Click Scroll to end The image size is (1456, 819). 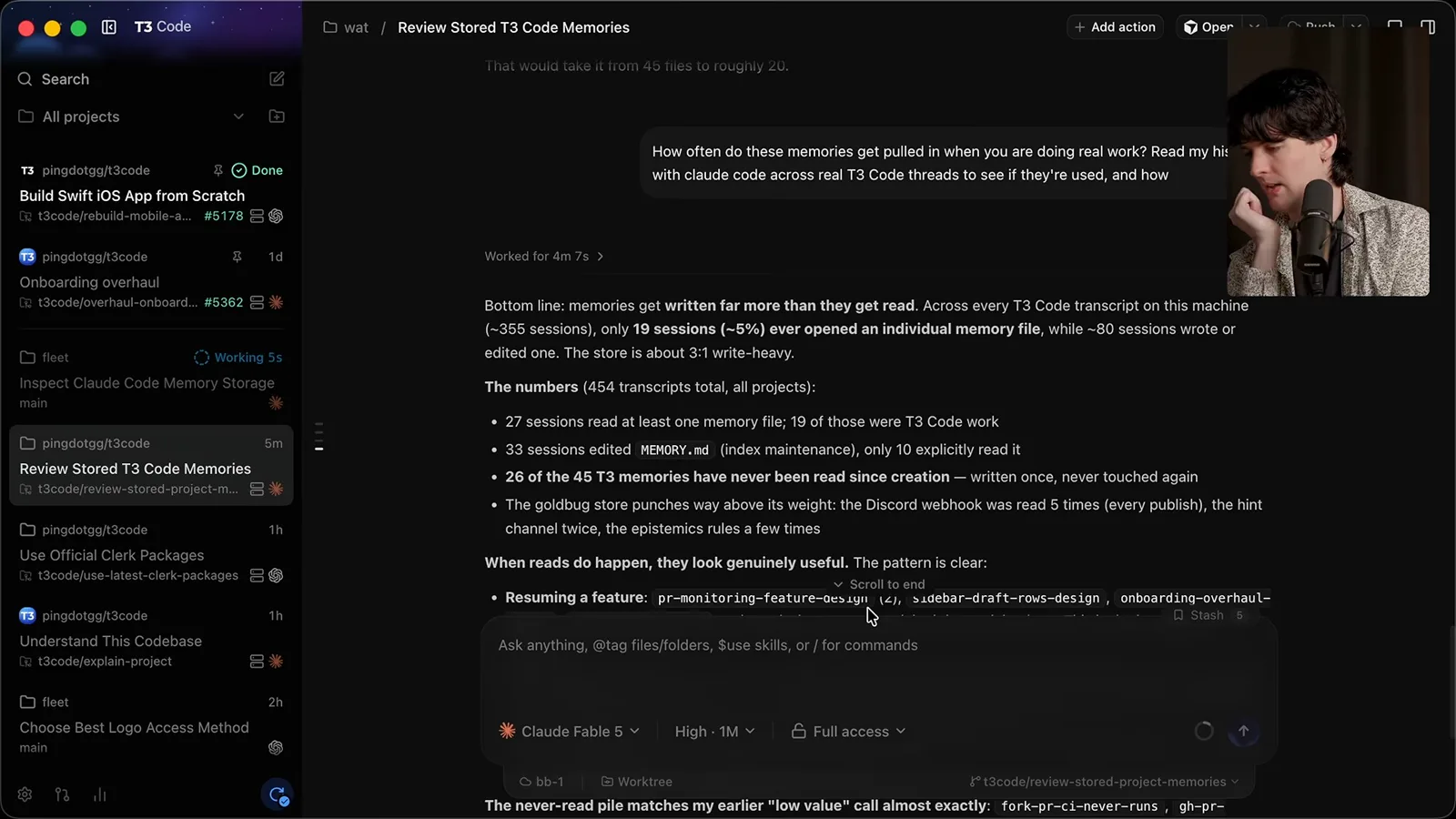point(879,584)
